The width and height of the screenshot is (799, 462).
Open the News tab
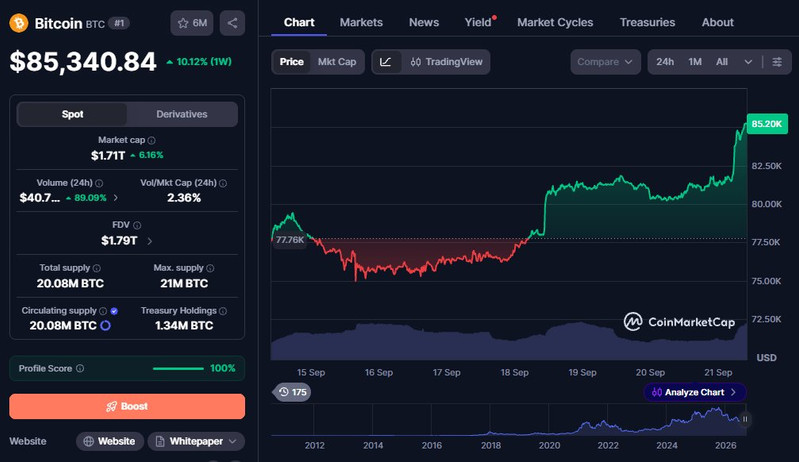(424, 22)
